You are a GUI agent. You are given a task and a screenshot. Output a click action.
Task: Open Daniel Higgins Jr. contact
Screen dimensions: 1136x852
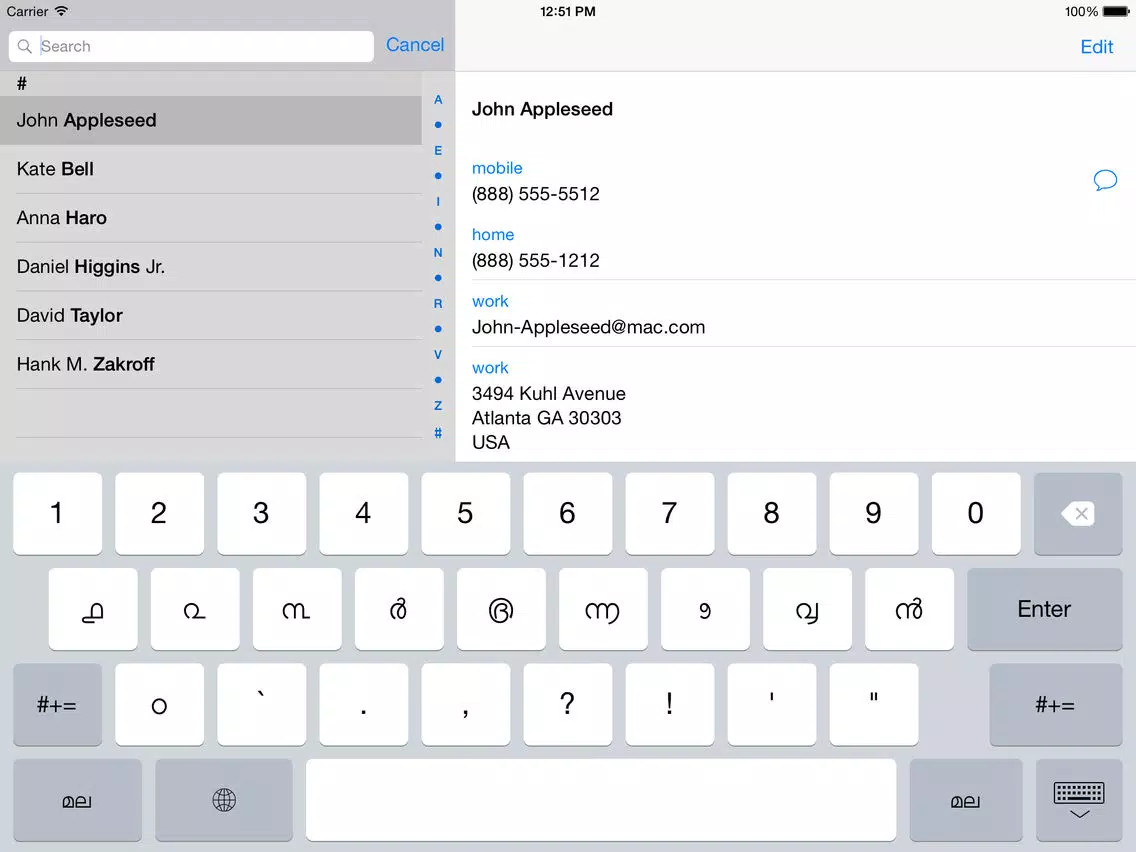pyautogui.click(x=211, y=267)
